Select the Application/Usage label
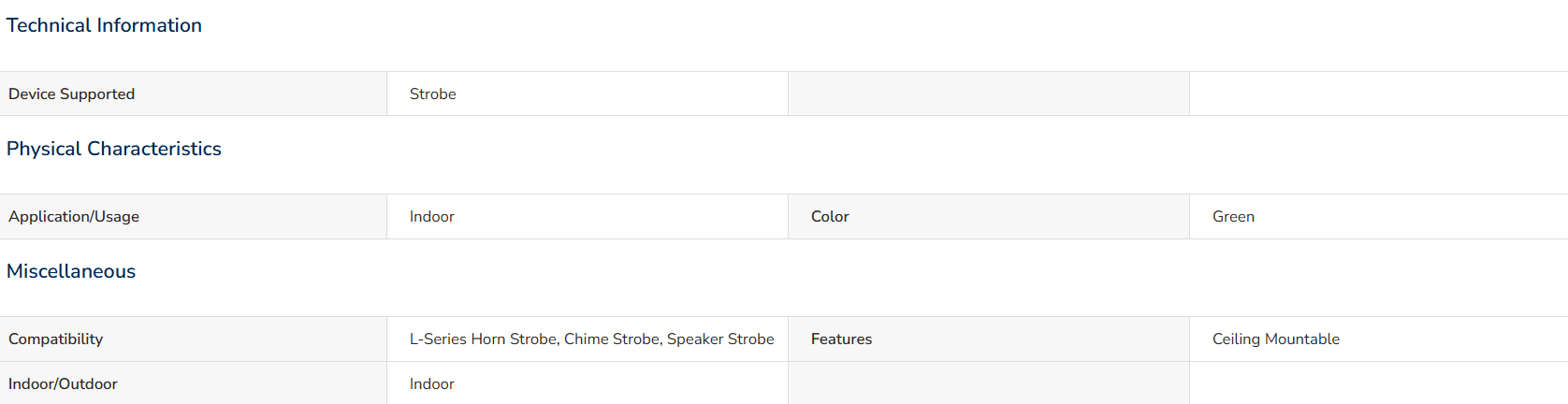1568x404 pixels. [x=74, y=217]
